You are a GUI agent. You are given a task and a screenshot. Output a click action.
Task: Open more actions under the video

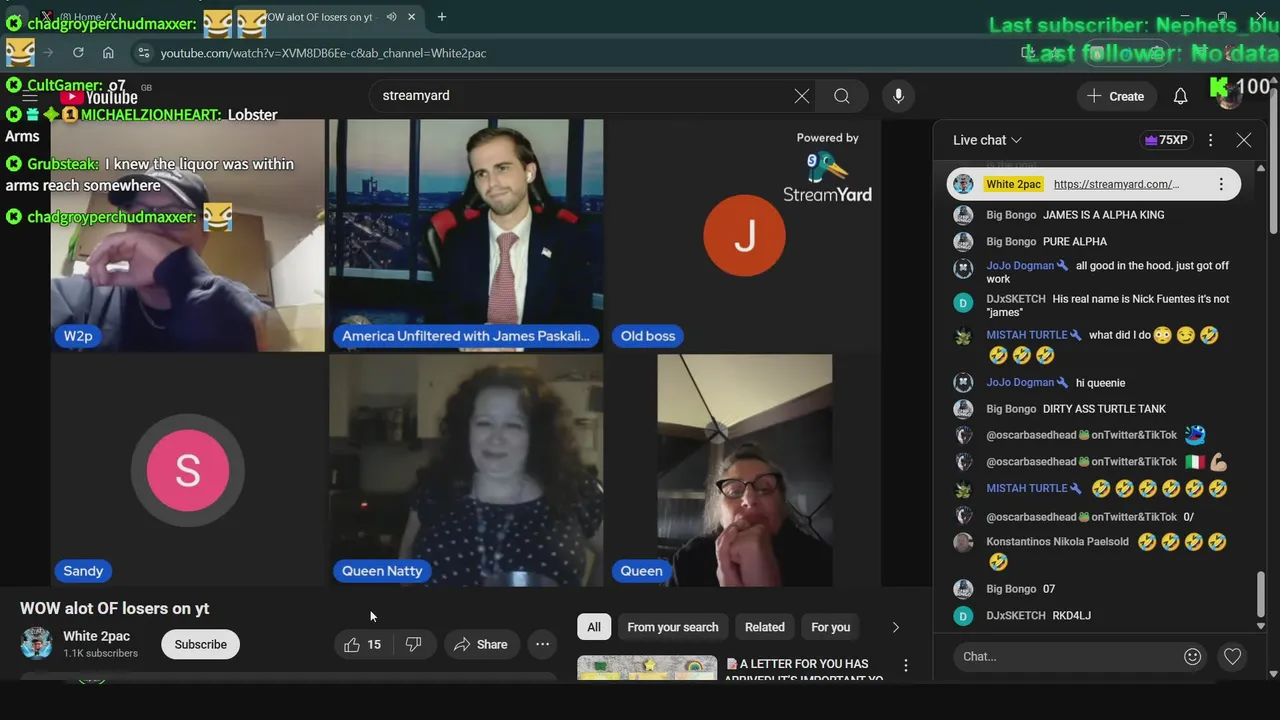(x=542, y=645)
